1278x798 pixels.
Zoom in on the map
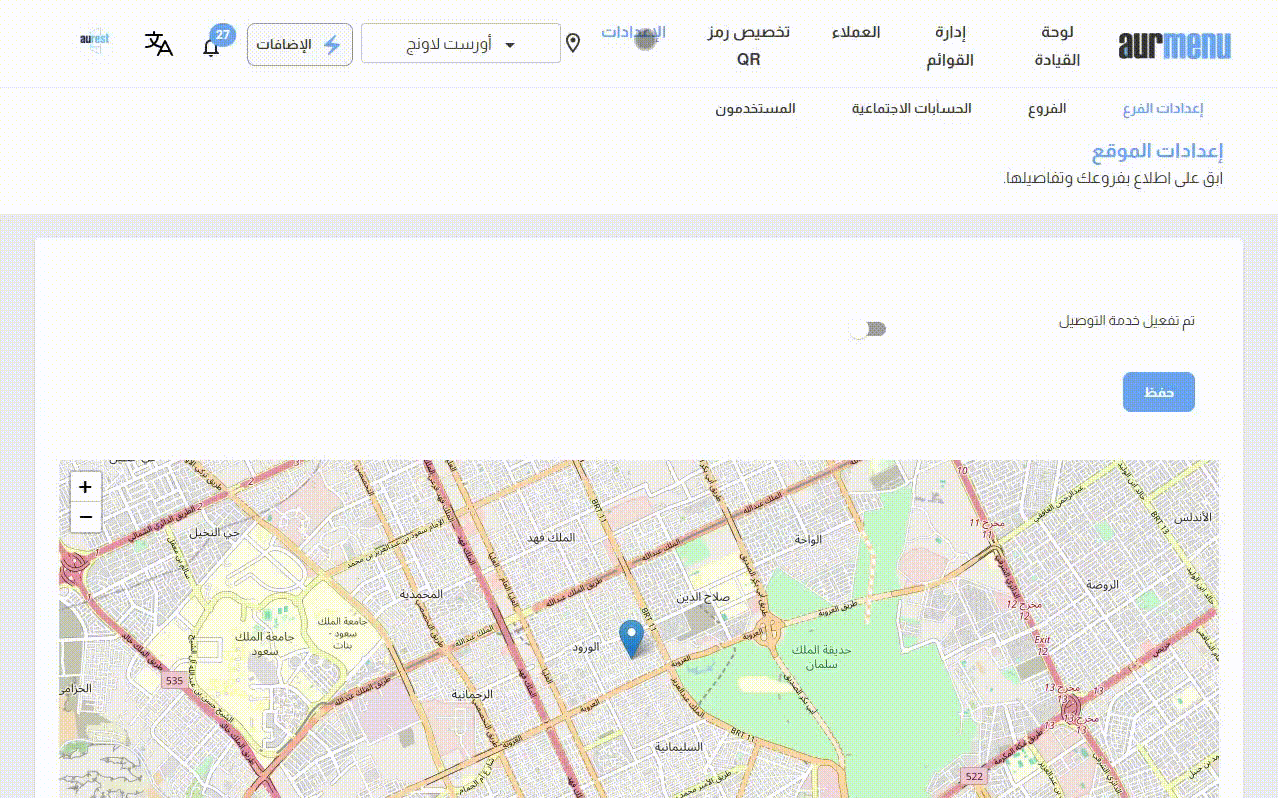(x=86, y=487)
